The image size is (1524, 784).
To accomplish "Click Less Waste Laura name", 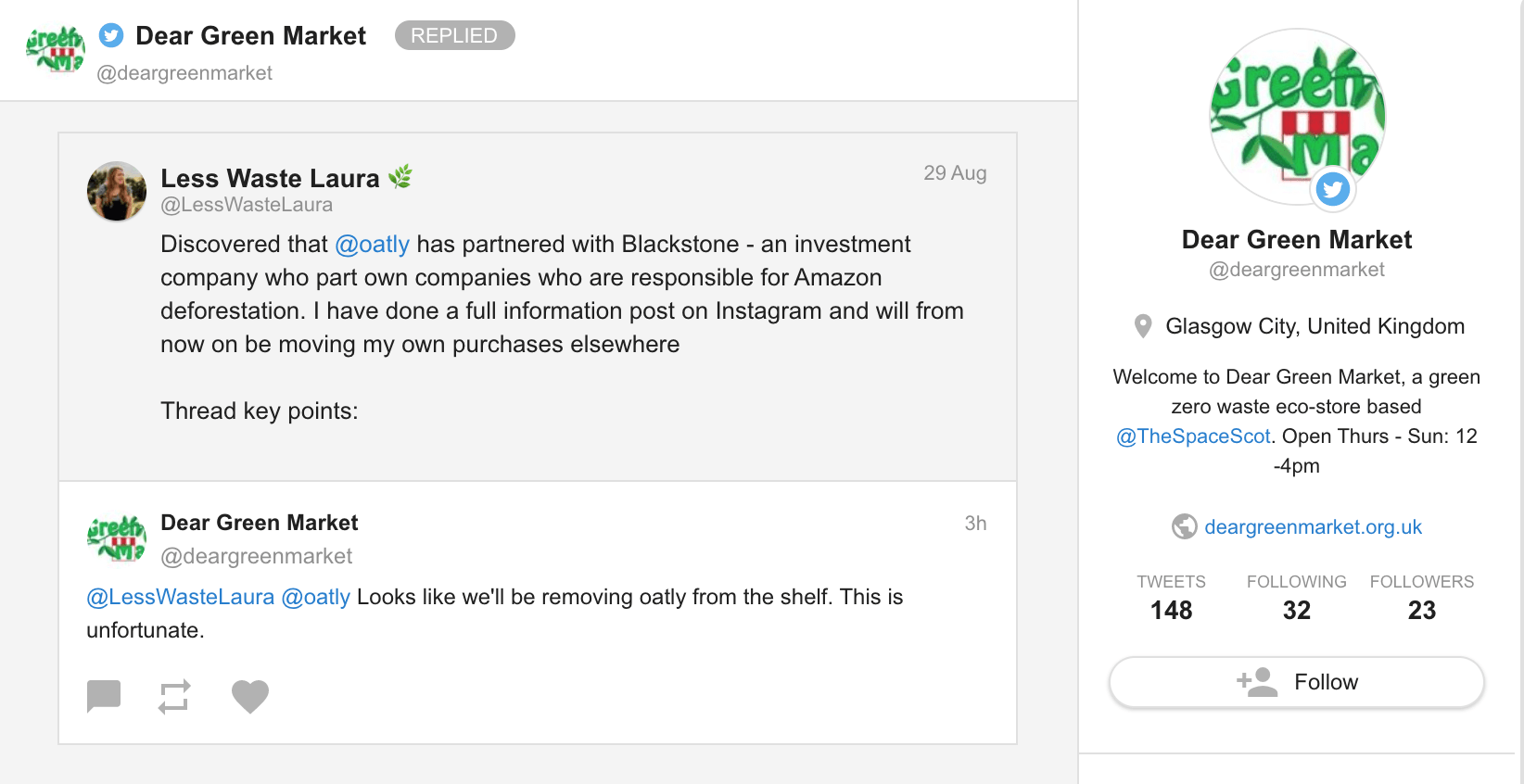I will [x=270, y=178].
